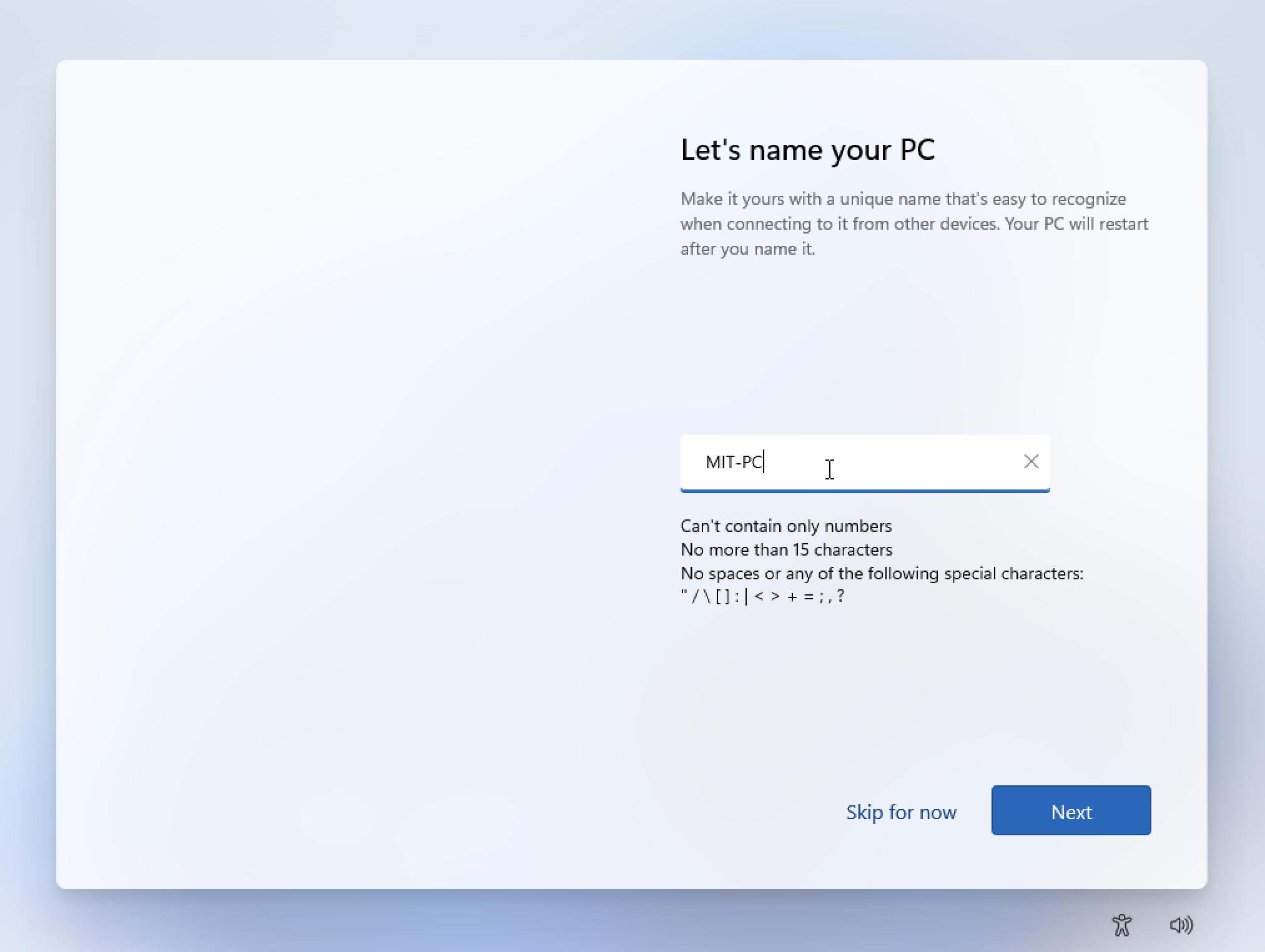1265x952 pixels.
Task: Open the volume control icon
Action: pyautogui.click(x=1181, y=925)
